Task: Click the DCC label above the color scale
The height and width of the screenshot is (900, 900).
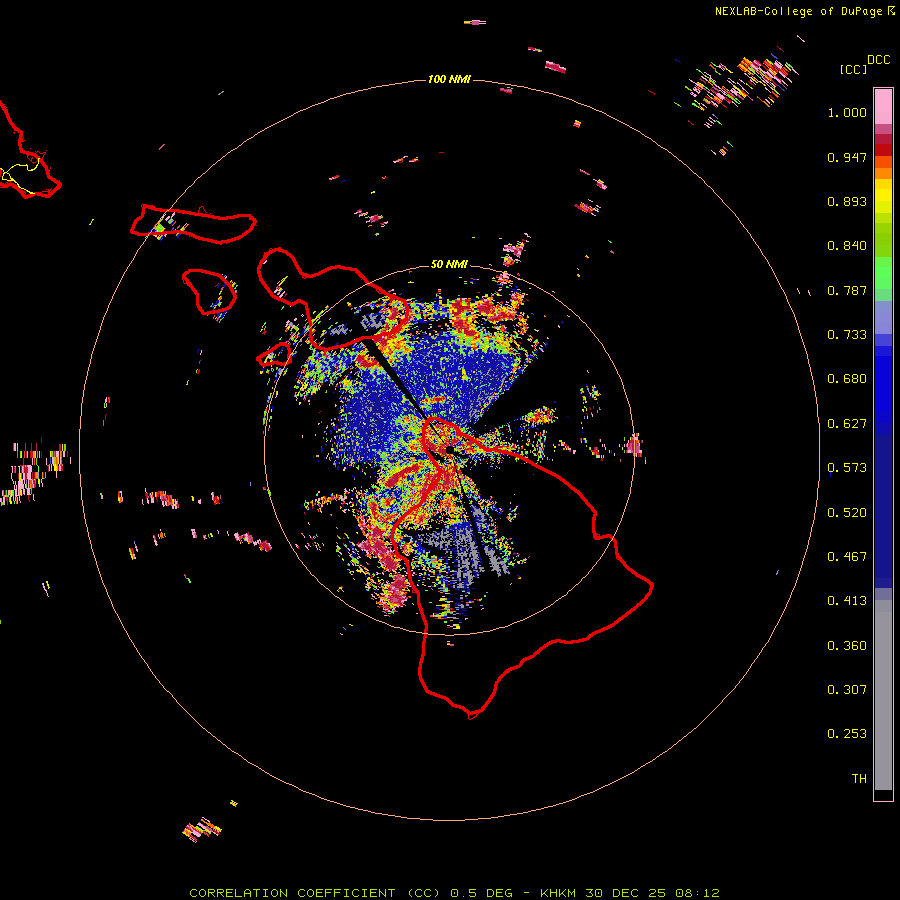Action: (x=878, y=60)
